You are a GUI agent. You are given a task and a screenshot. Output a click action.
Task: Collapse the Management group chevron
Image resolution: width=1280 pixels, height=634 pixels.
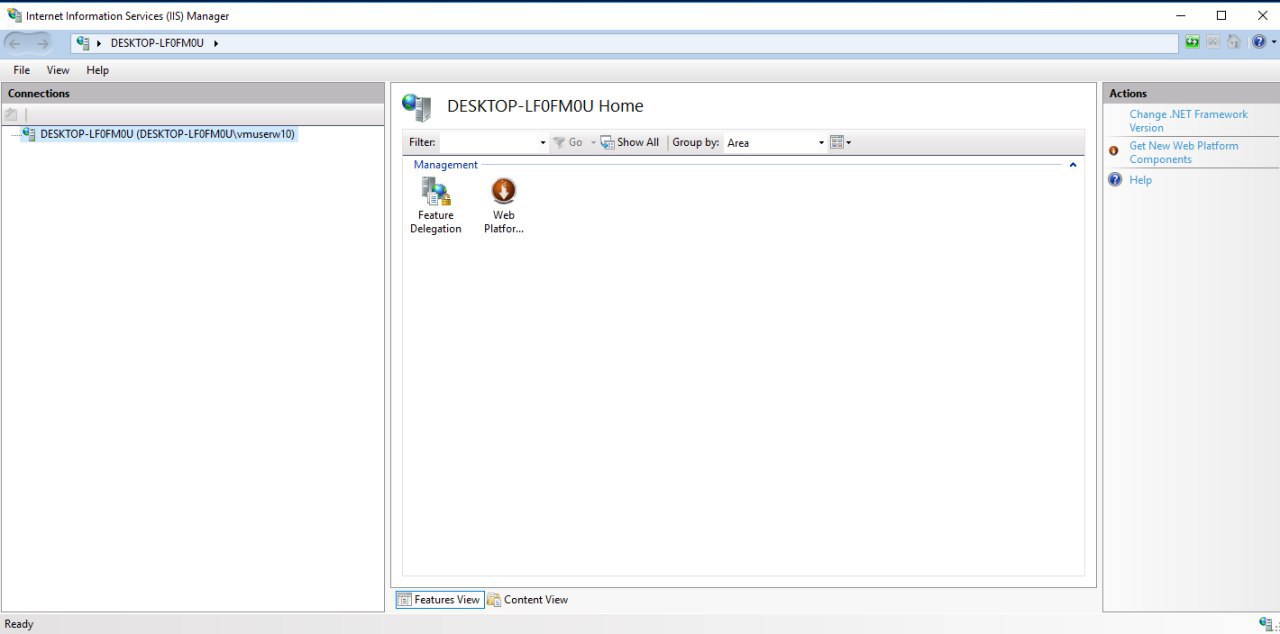point(1073,165)
